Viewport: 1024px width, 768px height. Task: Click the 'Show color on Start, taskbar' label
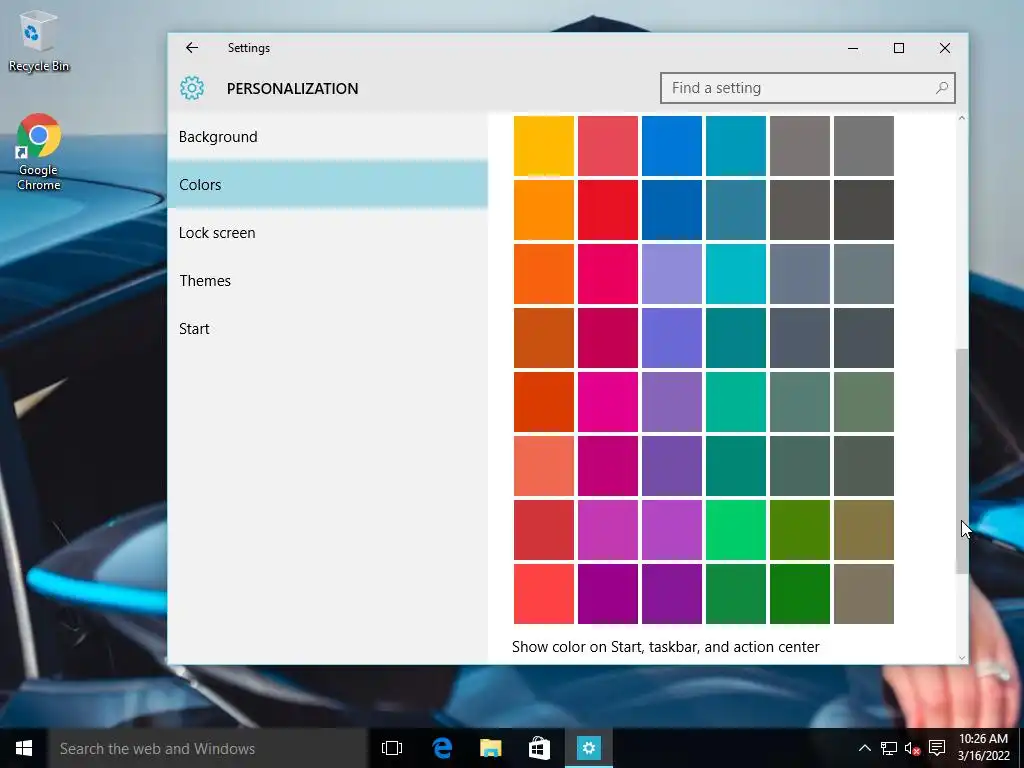tap(665, 647)
